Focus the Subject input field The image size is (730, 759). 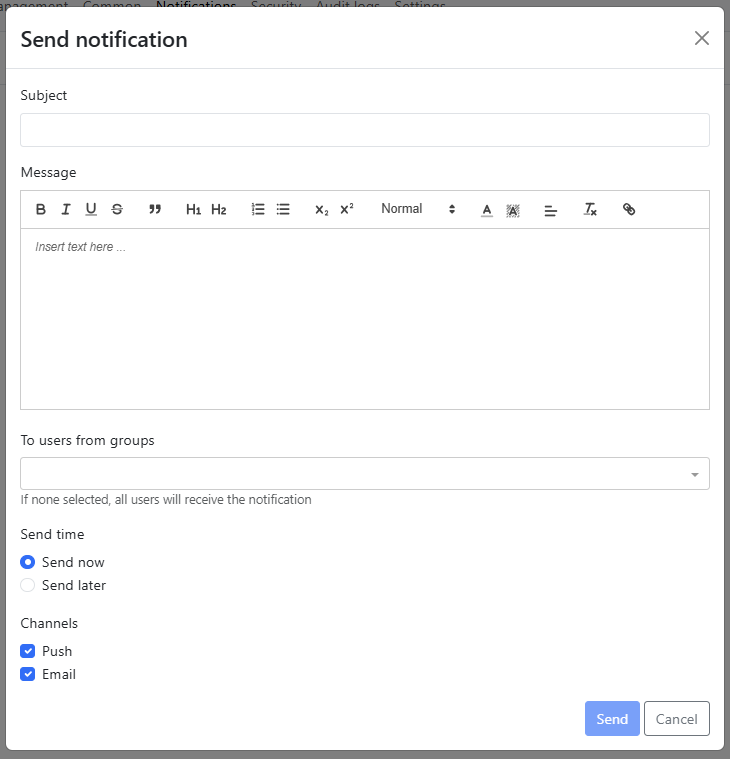click(365, 130)
